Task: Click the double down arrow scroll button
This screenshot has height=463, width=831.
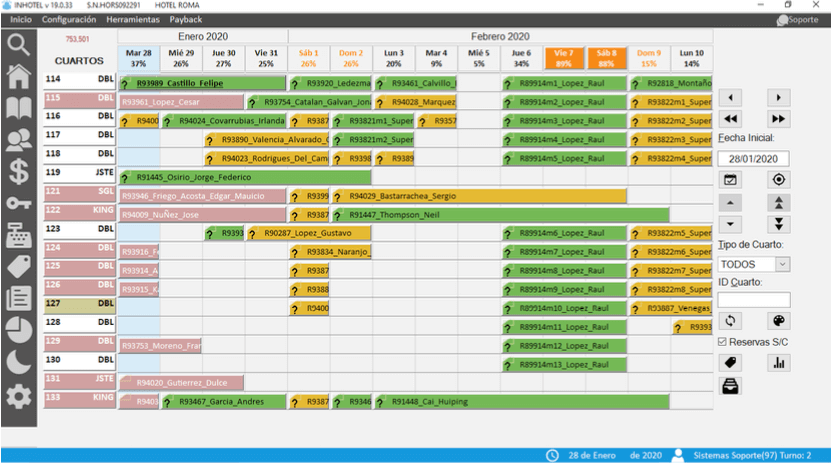Action: [x=776, y=223]
